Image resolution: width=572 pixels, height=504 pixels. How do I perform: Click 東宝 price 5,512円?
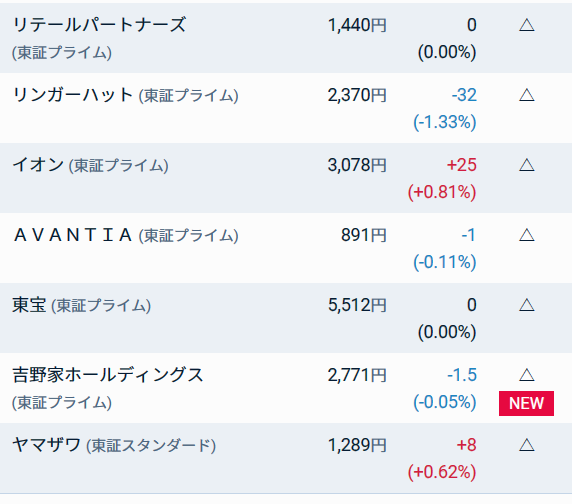(357, 305)
